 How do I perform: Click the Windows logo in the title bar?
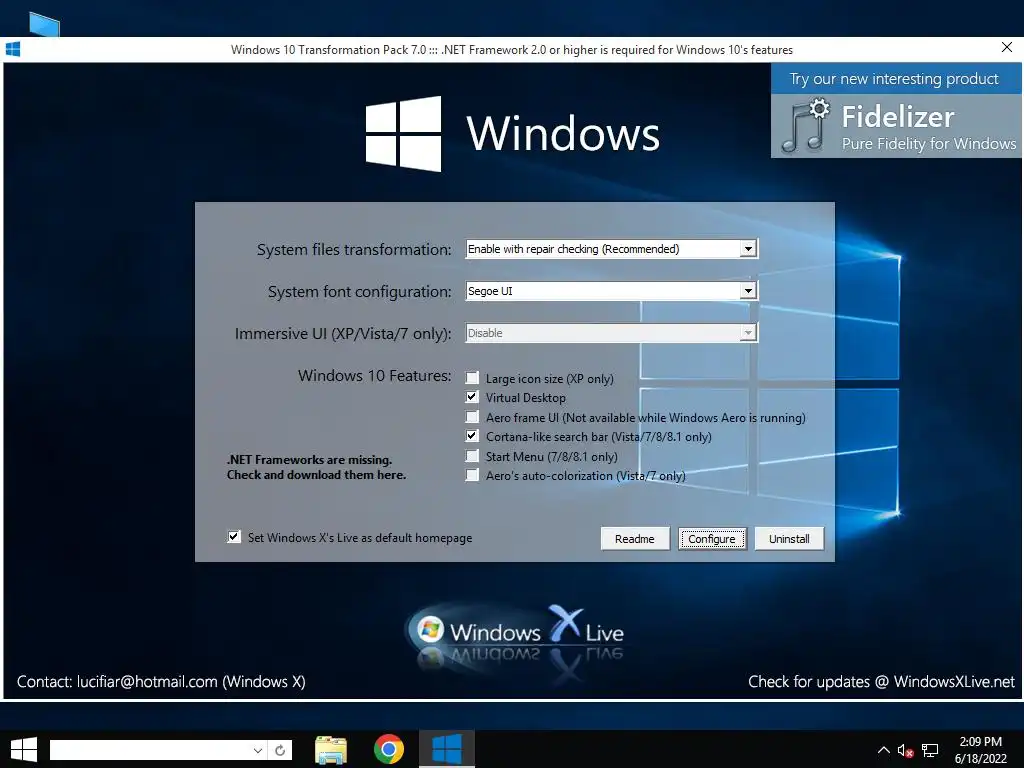[12, 50]
